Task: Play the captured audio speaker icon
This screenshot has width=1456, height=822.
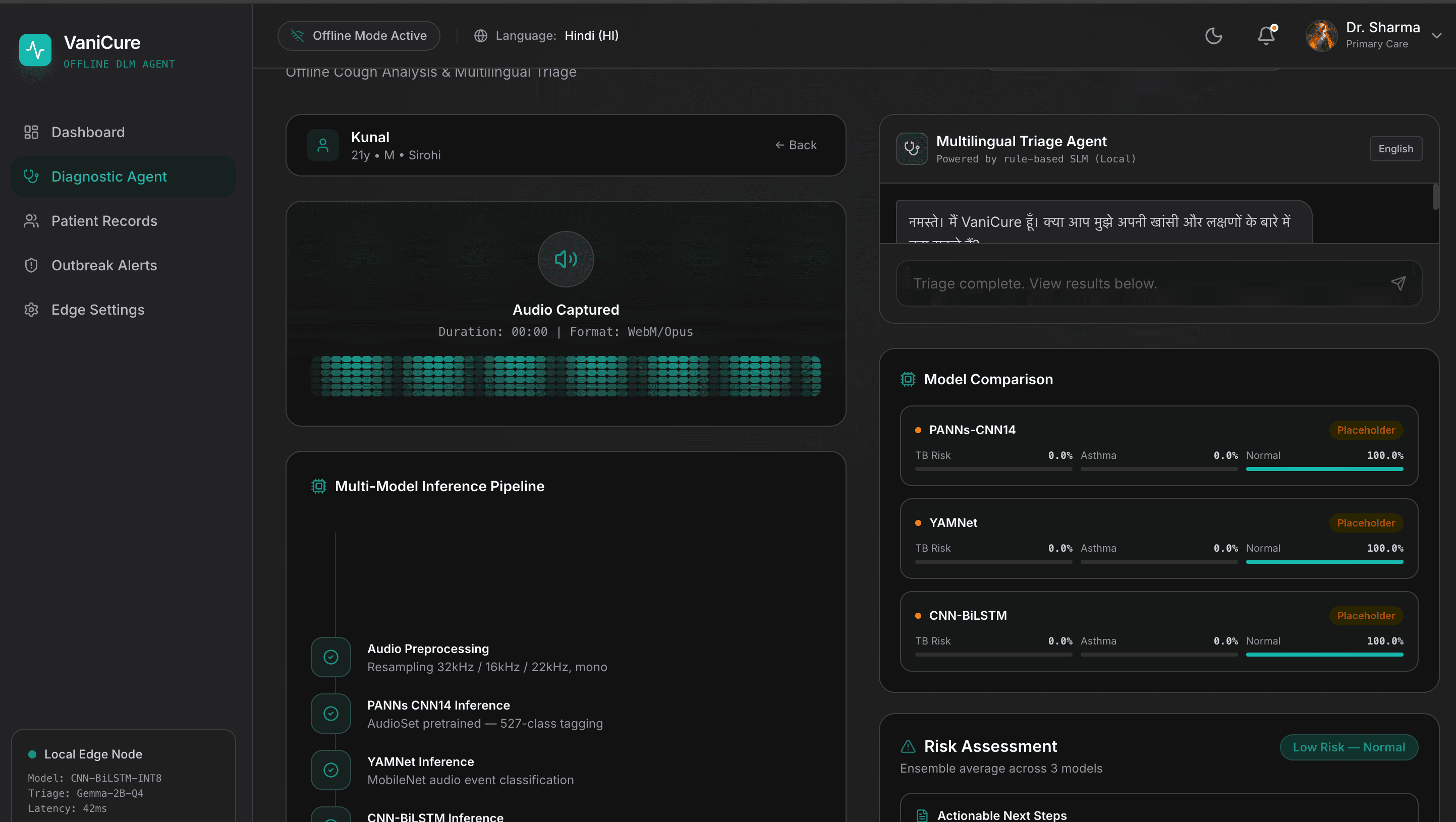Action: [566, 259]
